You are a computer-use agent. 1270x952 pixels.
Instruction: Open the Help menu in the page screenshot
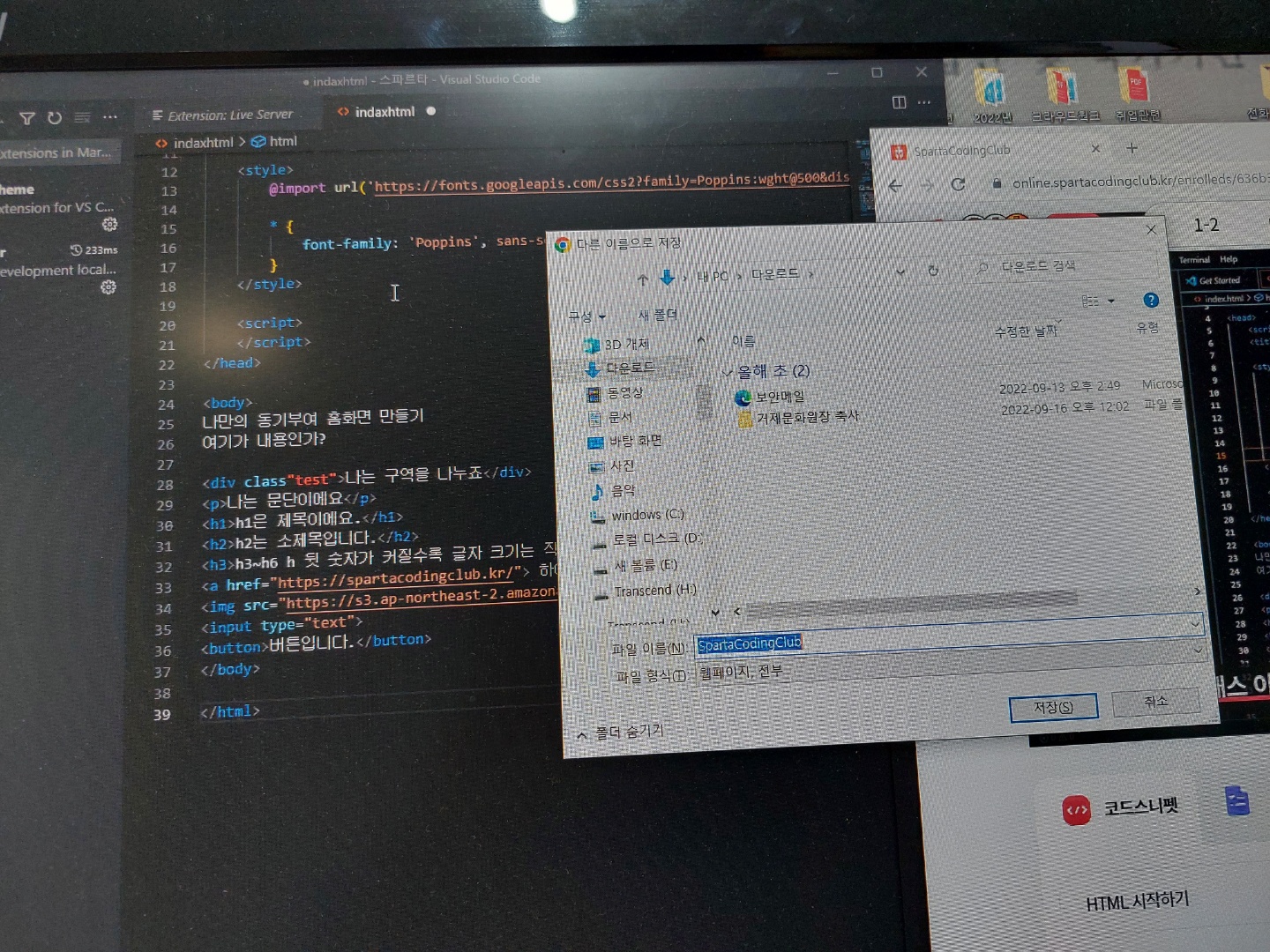(x=1229, y=259)
